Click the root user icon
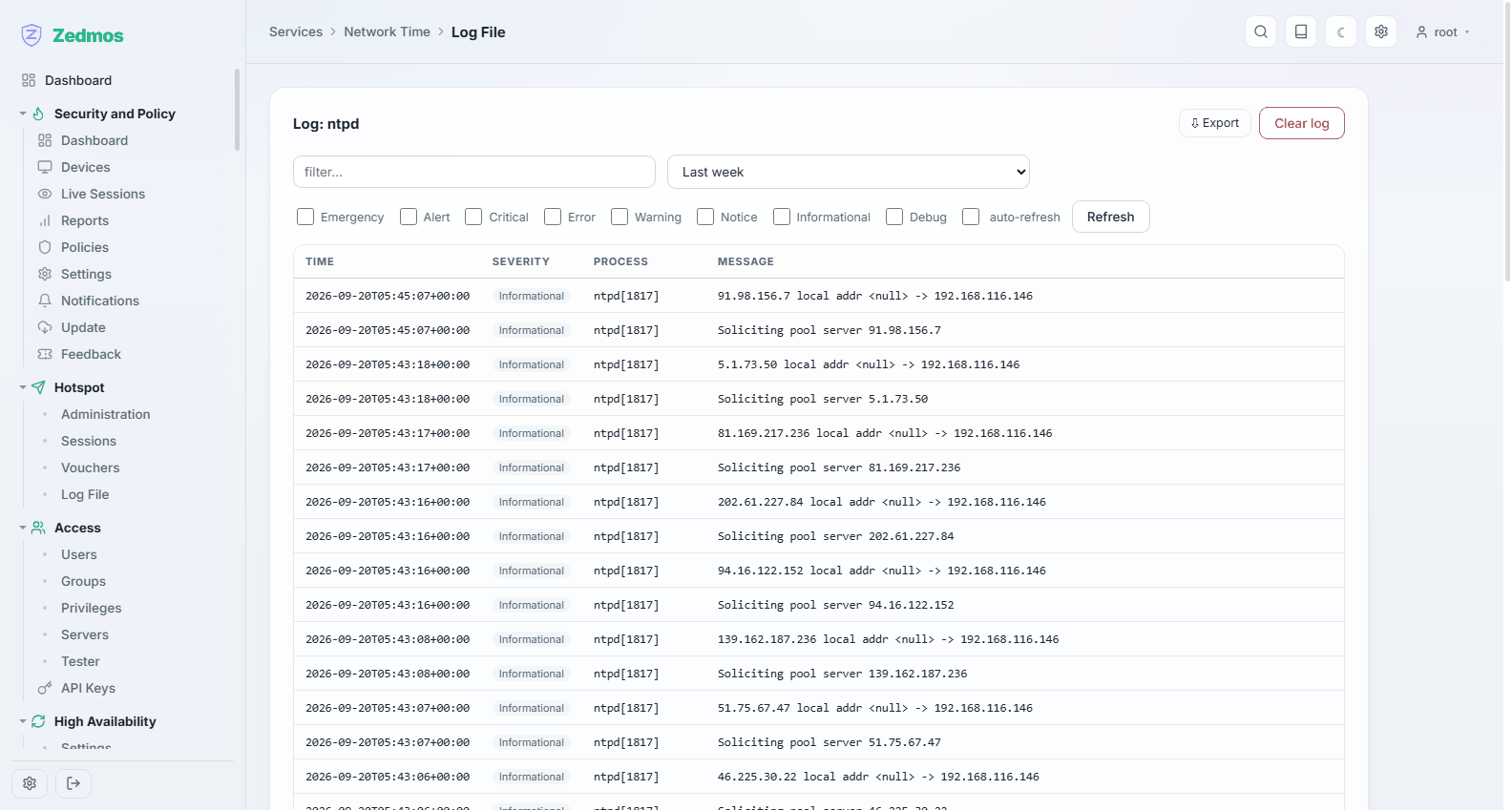This screenshot has width=1512, height=810. tap(1421, 32)
